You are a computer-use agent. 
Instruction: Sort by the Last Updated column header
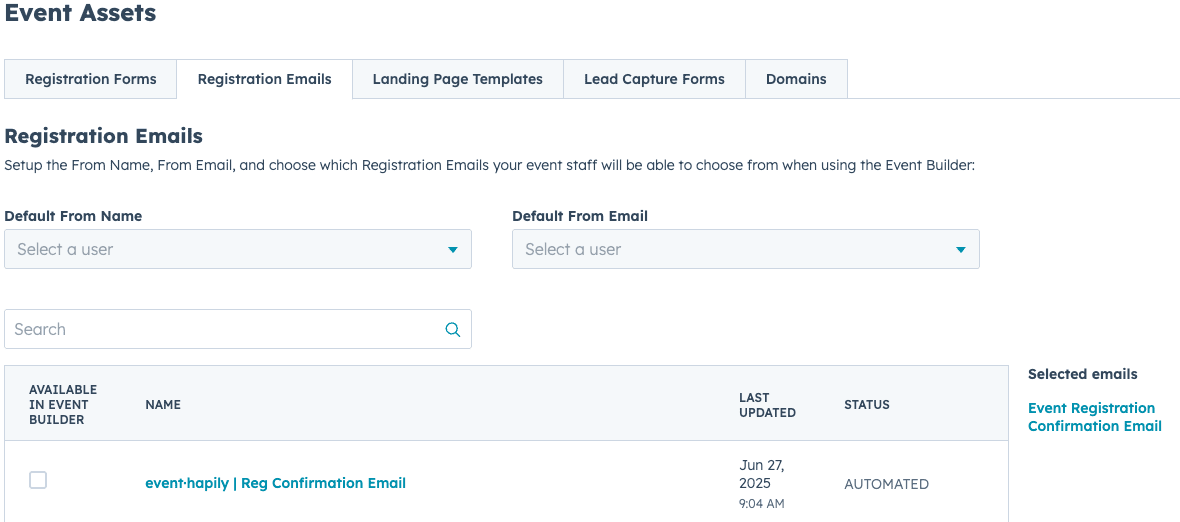pyautogui.click(x=767, y=405)
